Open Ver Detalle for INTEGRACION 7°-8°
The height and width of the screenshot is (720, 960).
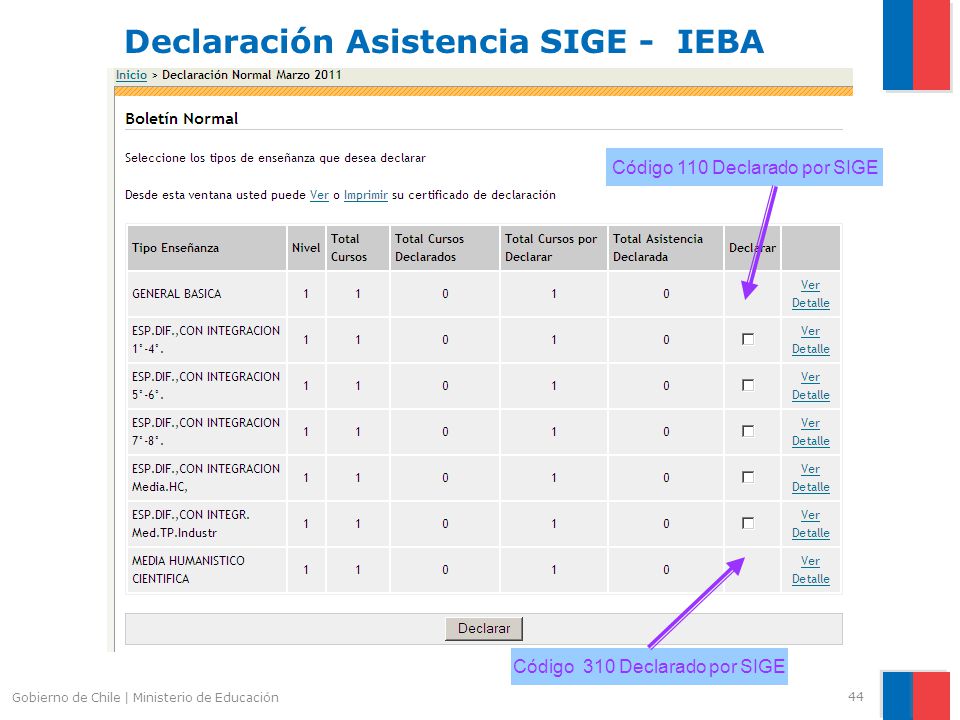pyautogui.click(x=811, y=432)
